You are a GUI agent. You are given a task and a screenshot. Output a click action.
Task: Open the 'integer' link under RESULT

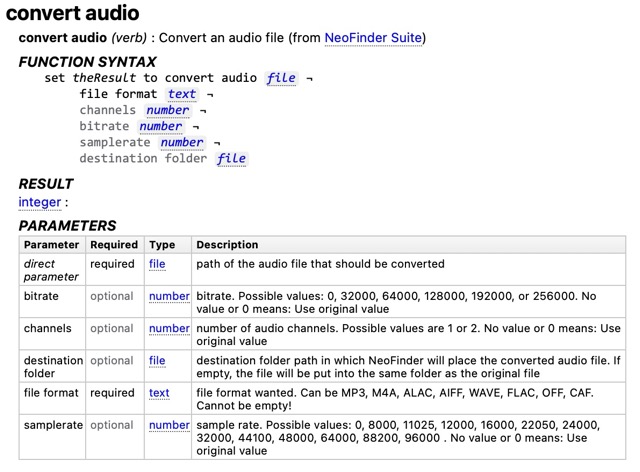[40, 202]
